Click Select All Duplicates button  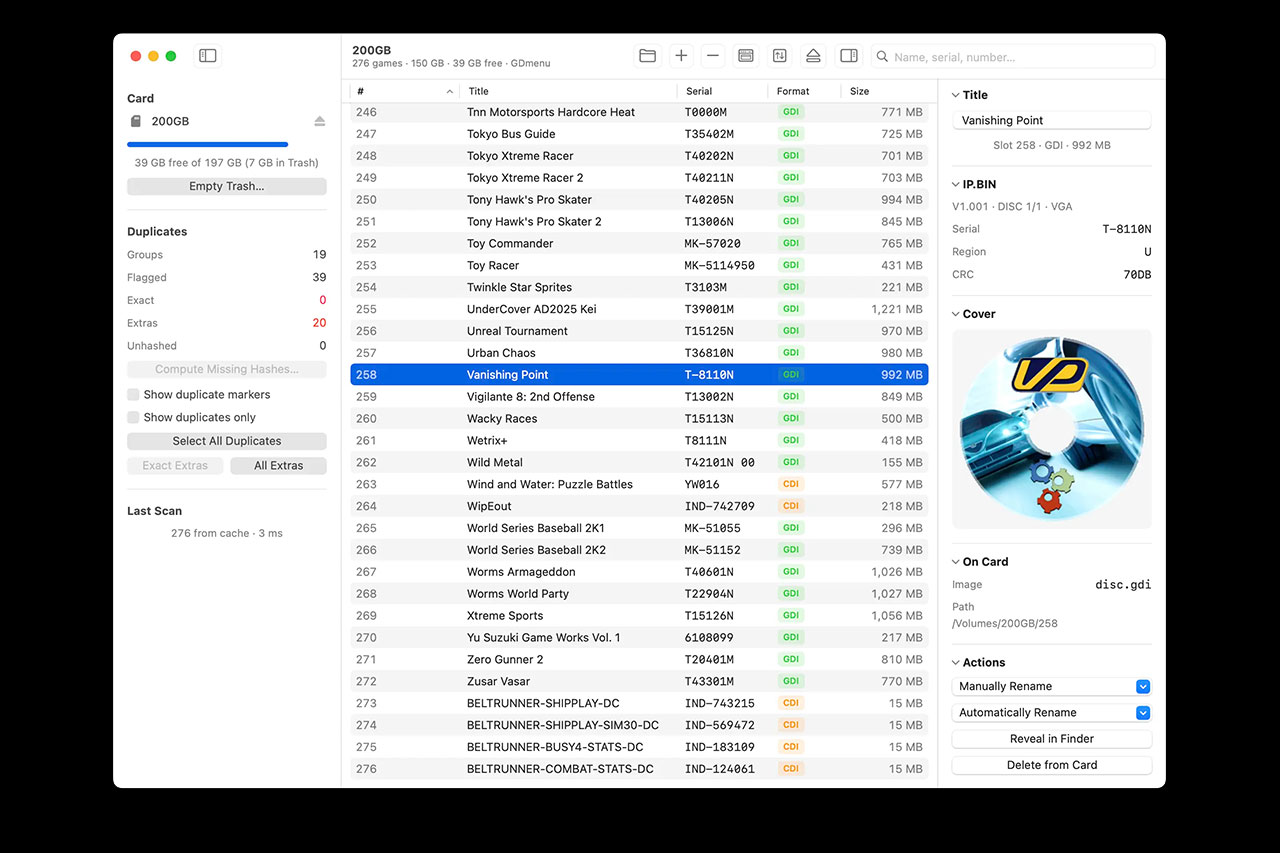[227, 441]
